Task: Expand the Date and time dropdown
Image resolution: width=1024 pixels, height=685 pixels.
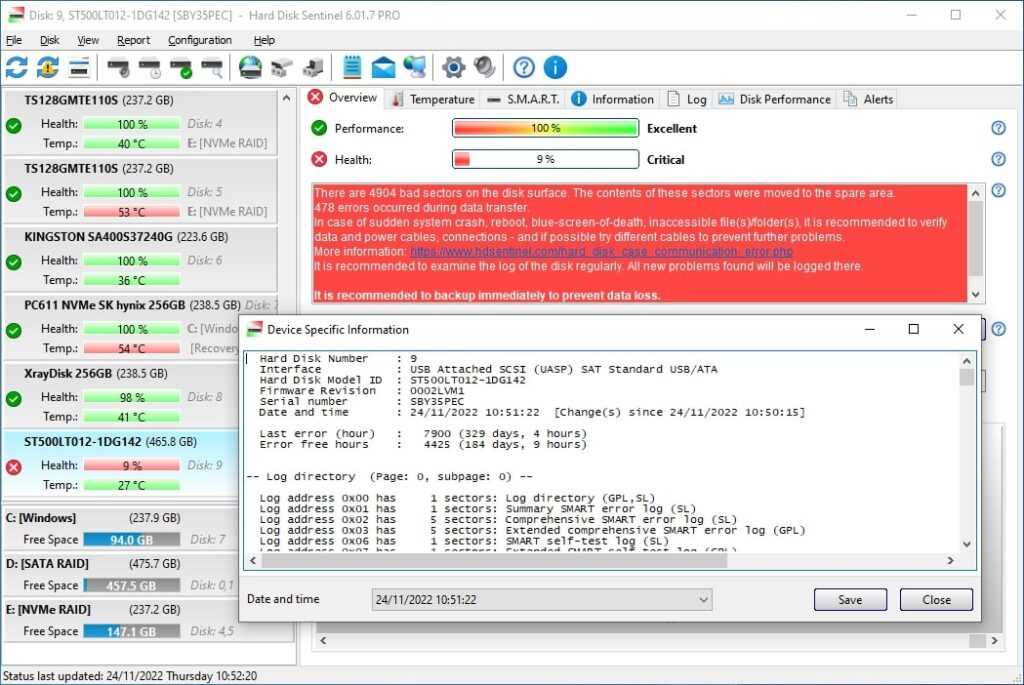Action: 703,600
